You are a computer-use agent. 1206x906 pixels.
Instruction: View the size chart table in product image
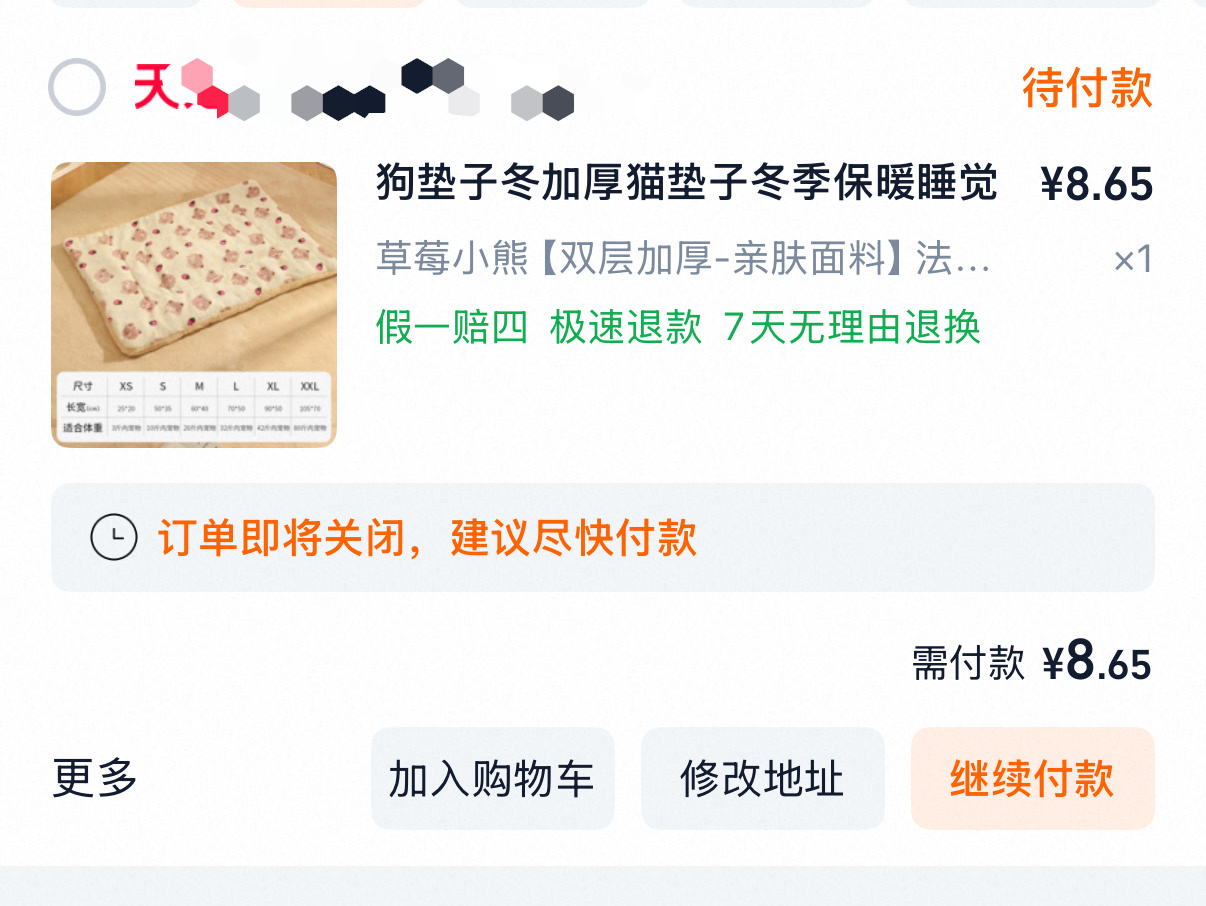coord(194,408)
